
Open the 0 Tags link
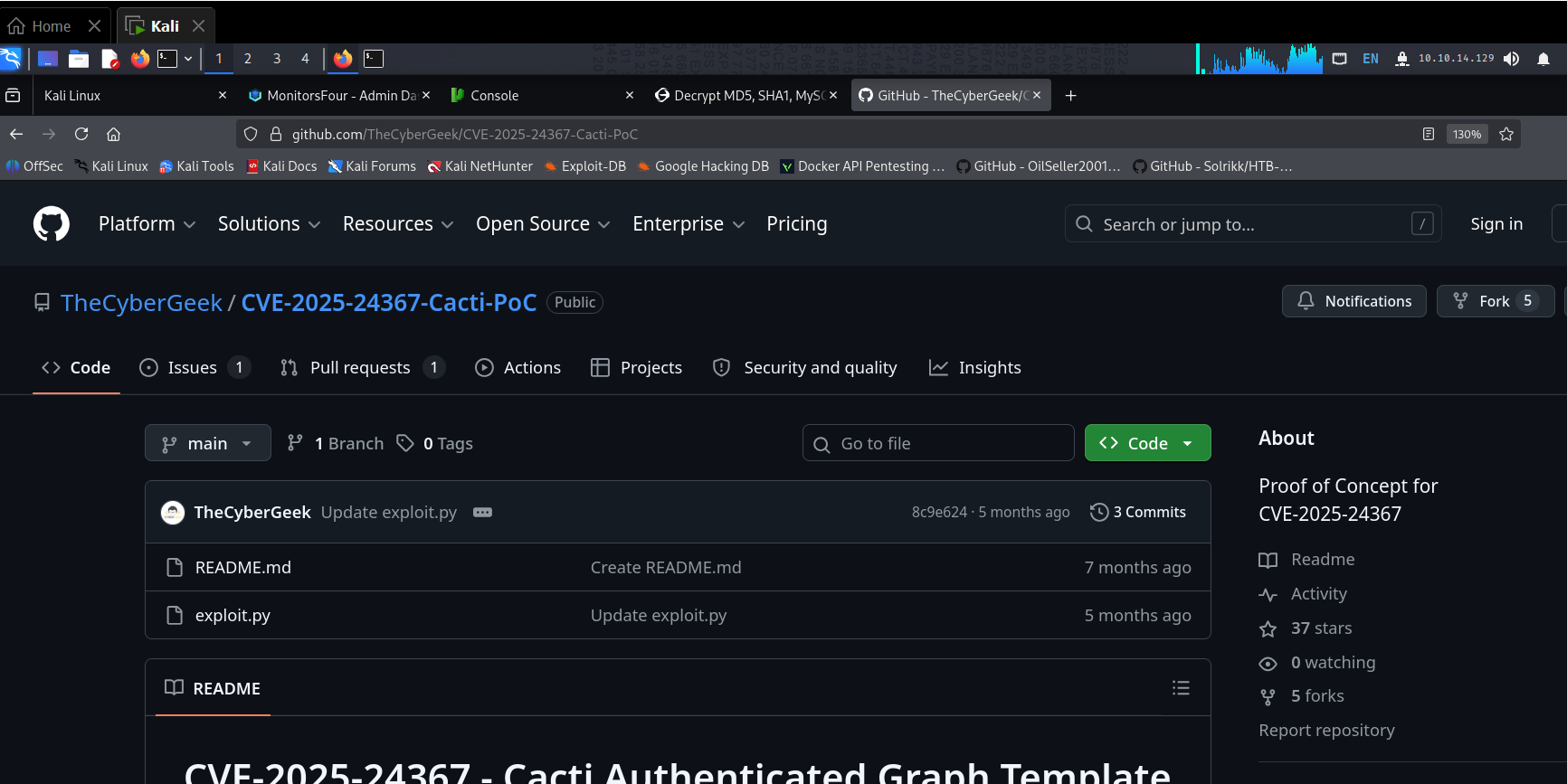(435, 443)
